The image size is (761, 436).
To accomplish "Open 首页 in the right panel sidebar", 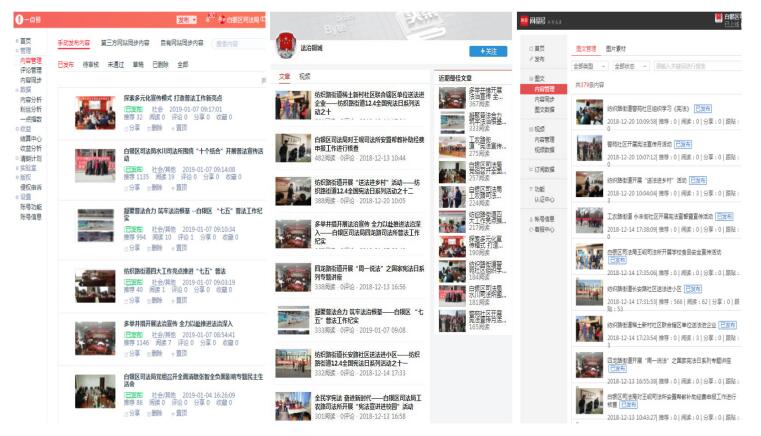I will tap(537, 49).
